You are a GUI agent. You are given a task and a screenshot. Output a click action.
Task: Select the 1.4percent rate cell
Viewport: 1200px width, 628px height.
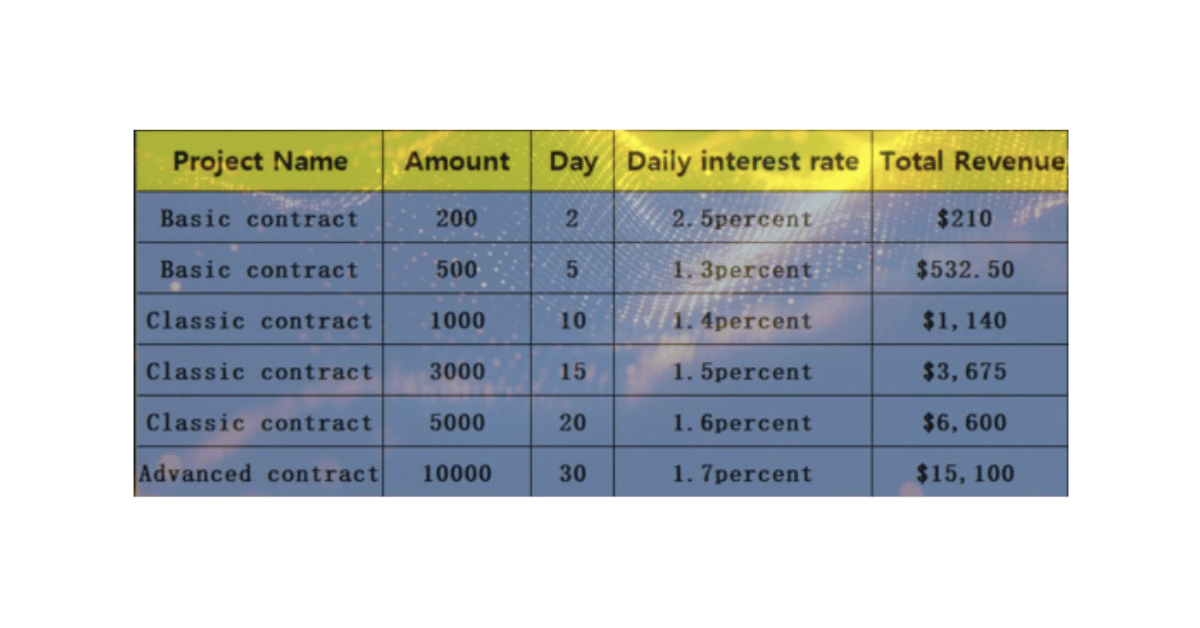coord(743,319)
